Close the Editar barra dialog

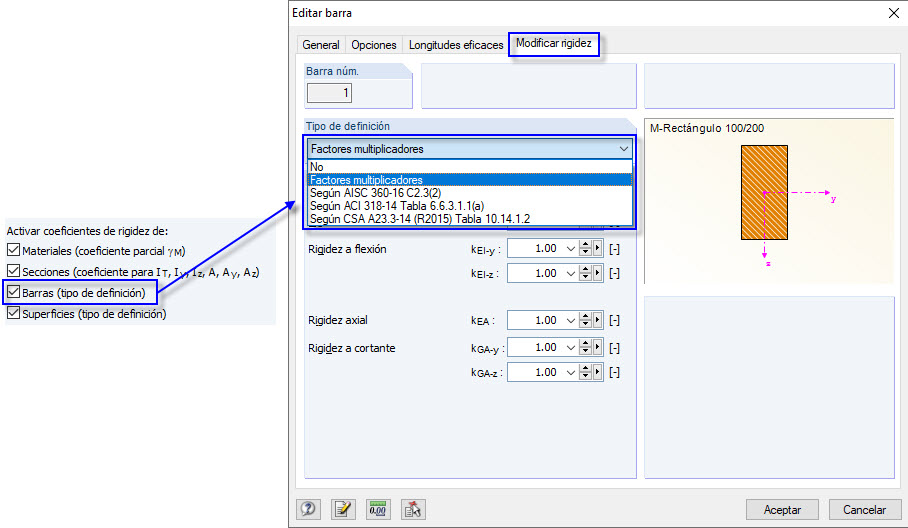tap(894, 13)
